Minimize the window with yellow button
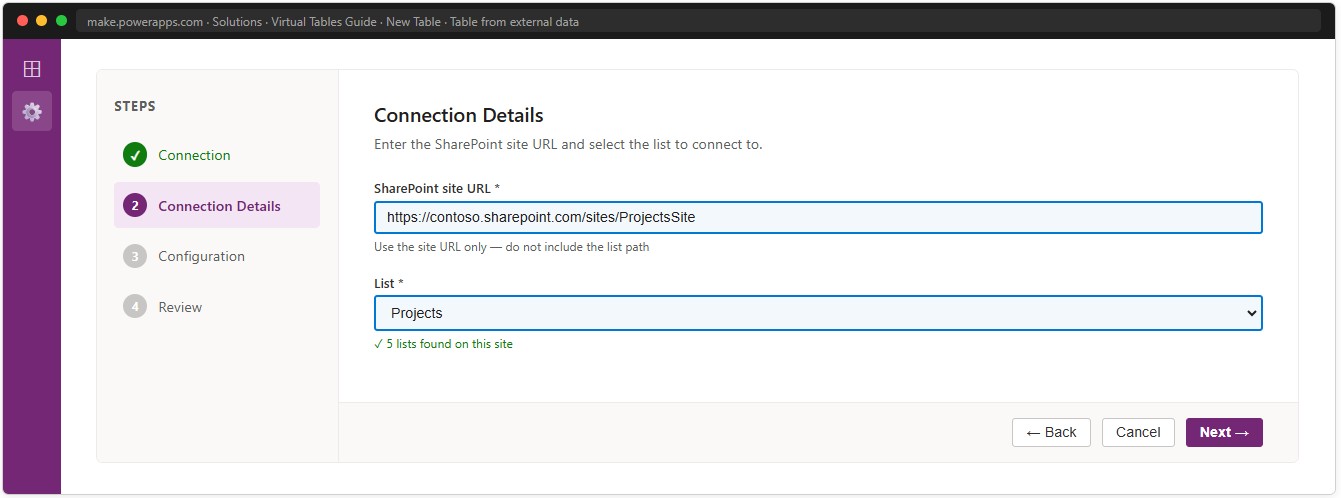This screenshot has width=1341, height=498. (41, 21)
